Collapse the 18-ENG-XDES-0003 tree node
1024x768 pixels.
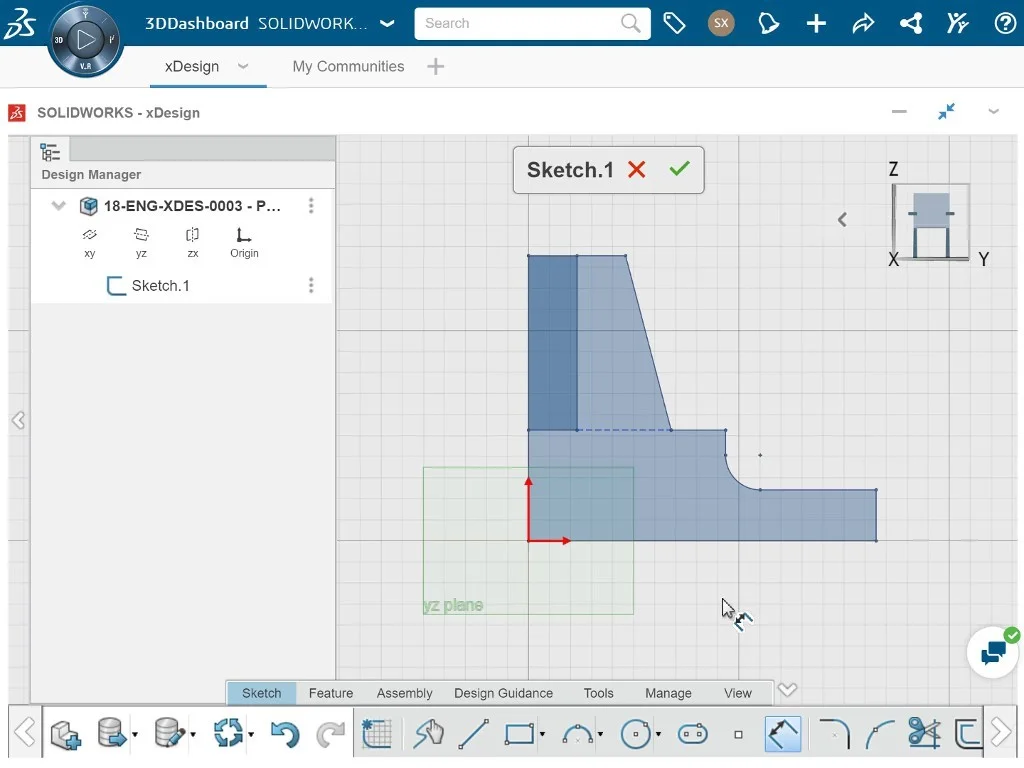(x=59, y=206)
